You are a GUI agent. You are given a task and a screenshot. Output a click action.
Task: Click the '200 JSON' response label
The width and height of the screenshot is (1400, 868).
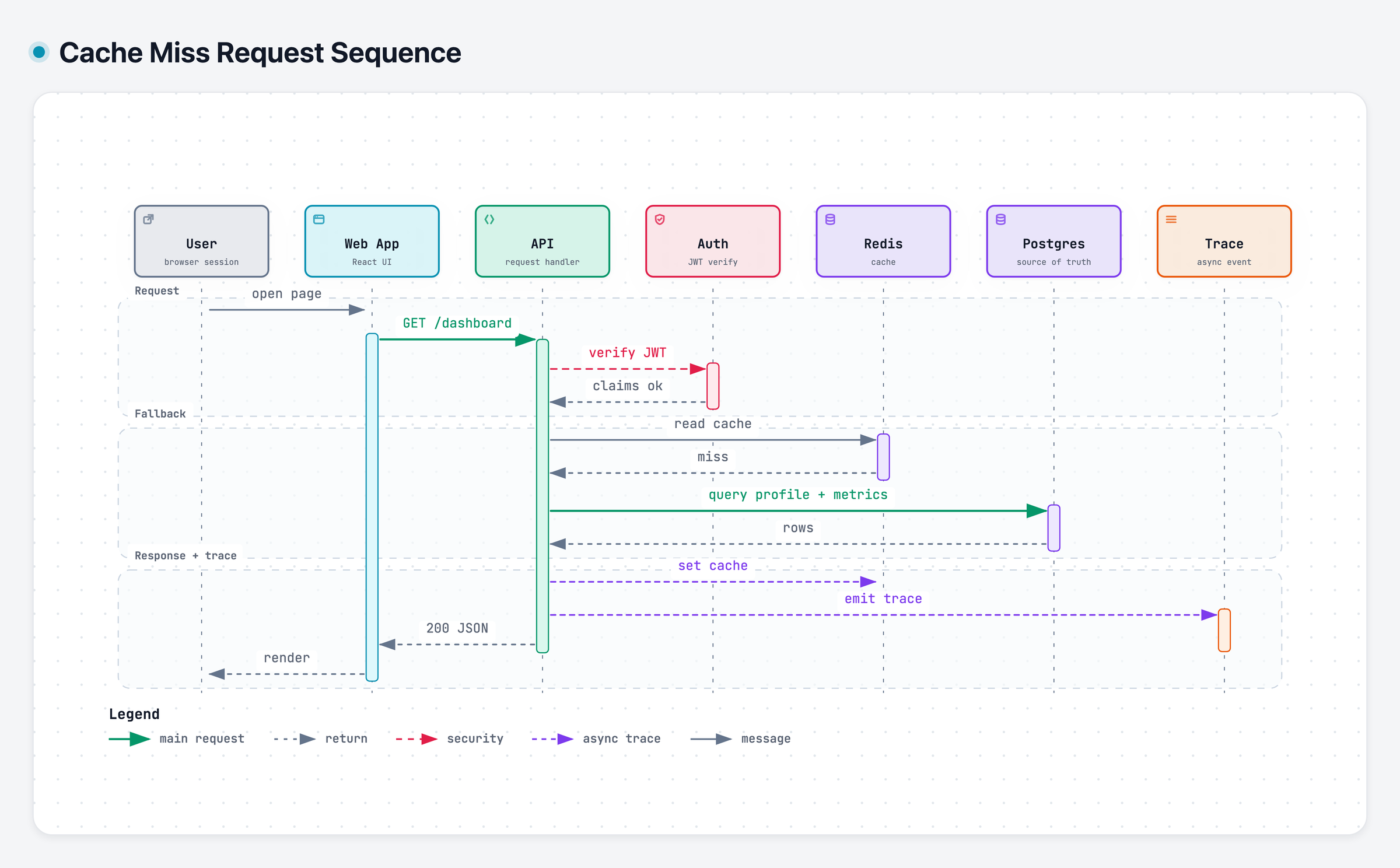457,628
